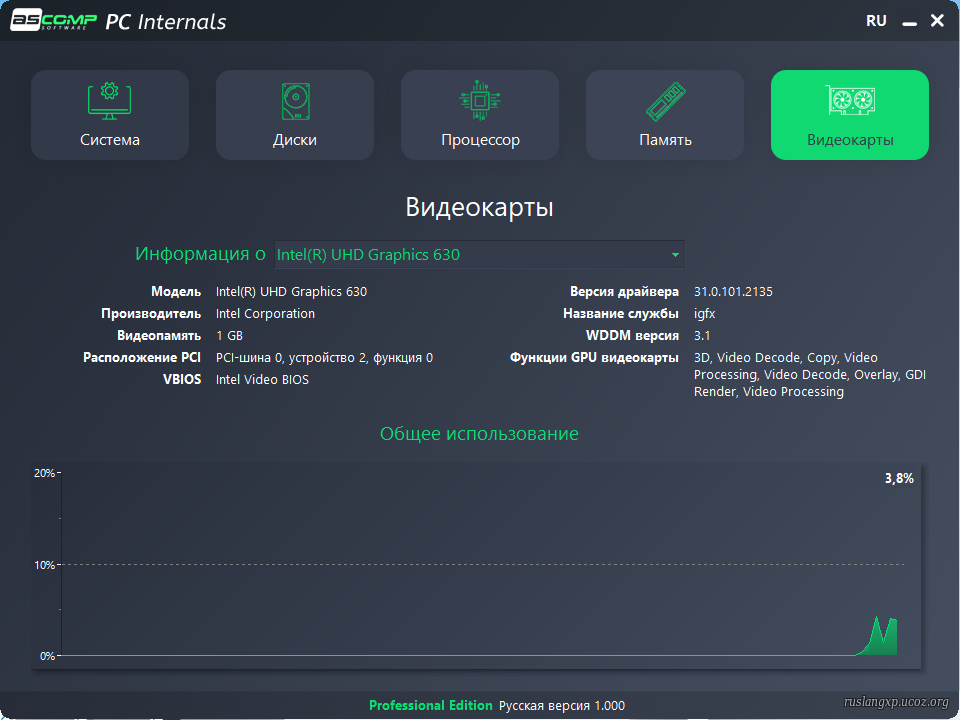Click the 'Производитель' label
This screenshot has width=960, height=720.
(x=151, y=314)
